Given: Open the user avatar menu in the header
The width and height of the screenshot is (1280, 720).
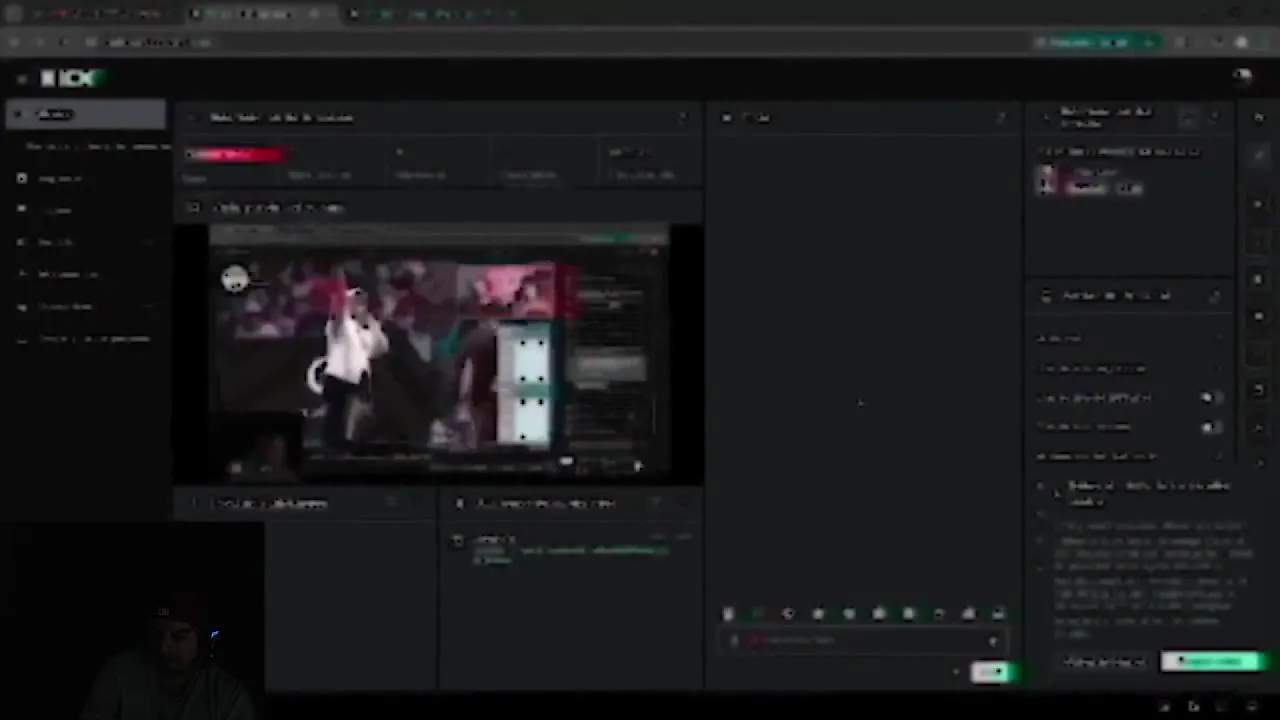Looking at the screenshot, I should 1242,78.
